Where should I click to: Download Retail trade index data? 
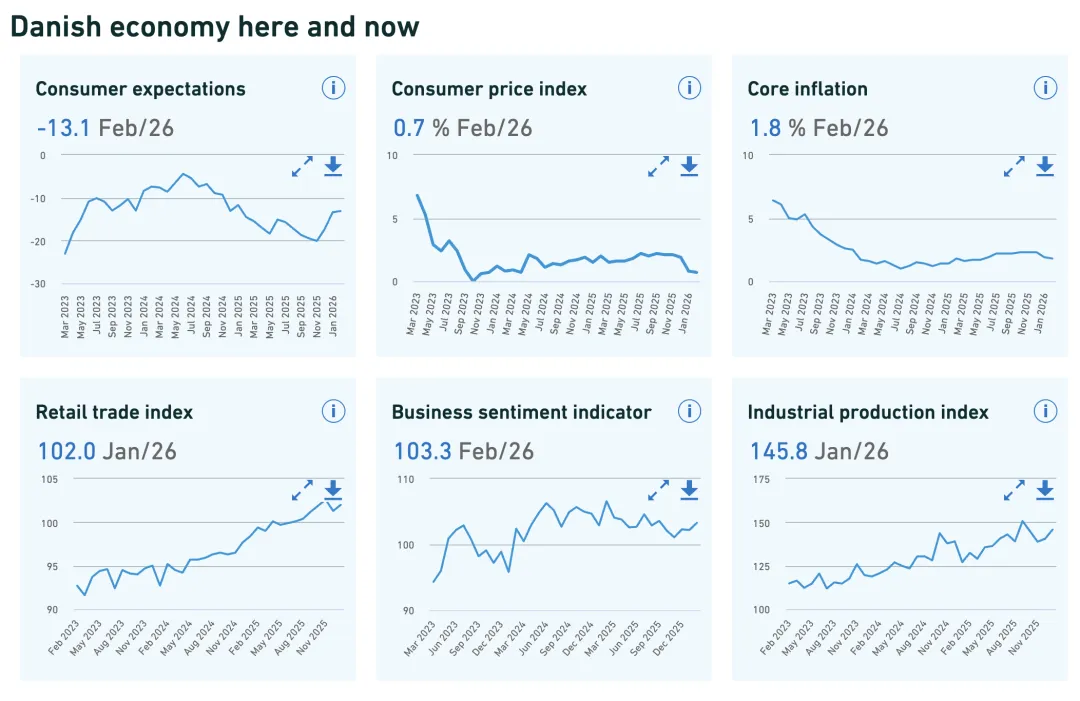(x=333, y=489)
